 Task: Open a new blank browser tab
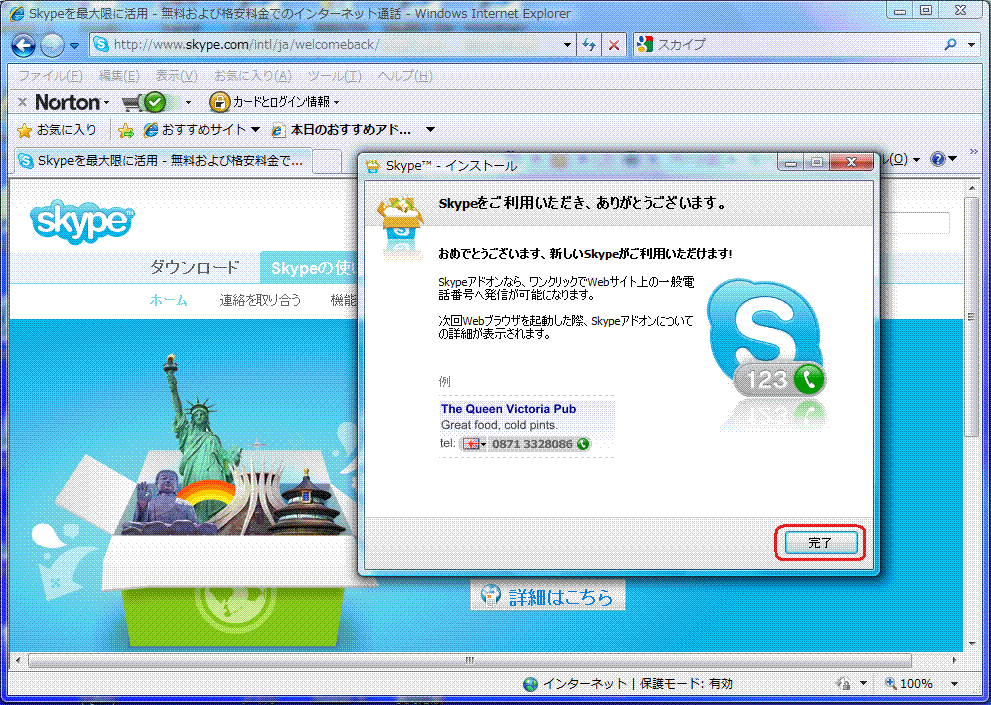[327, 161]
